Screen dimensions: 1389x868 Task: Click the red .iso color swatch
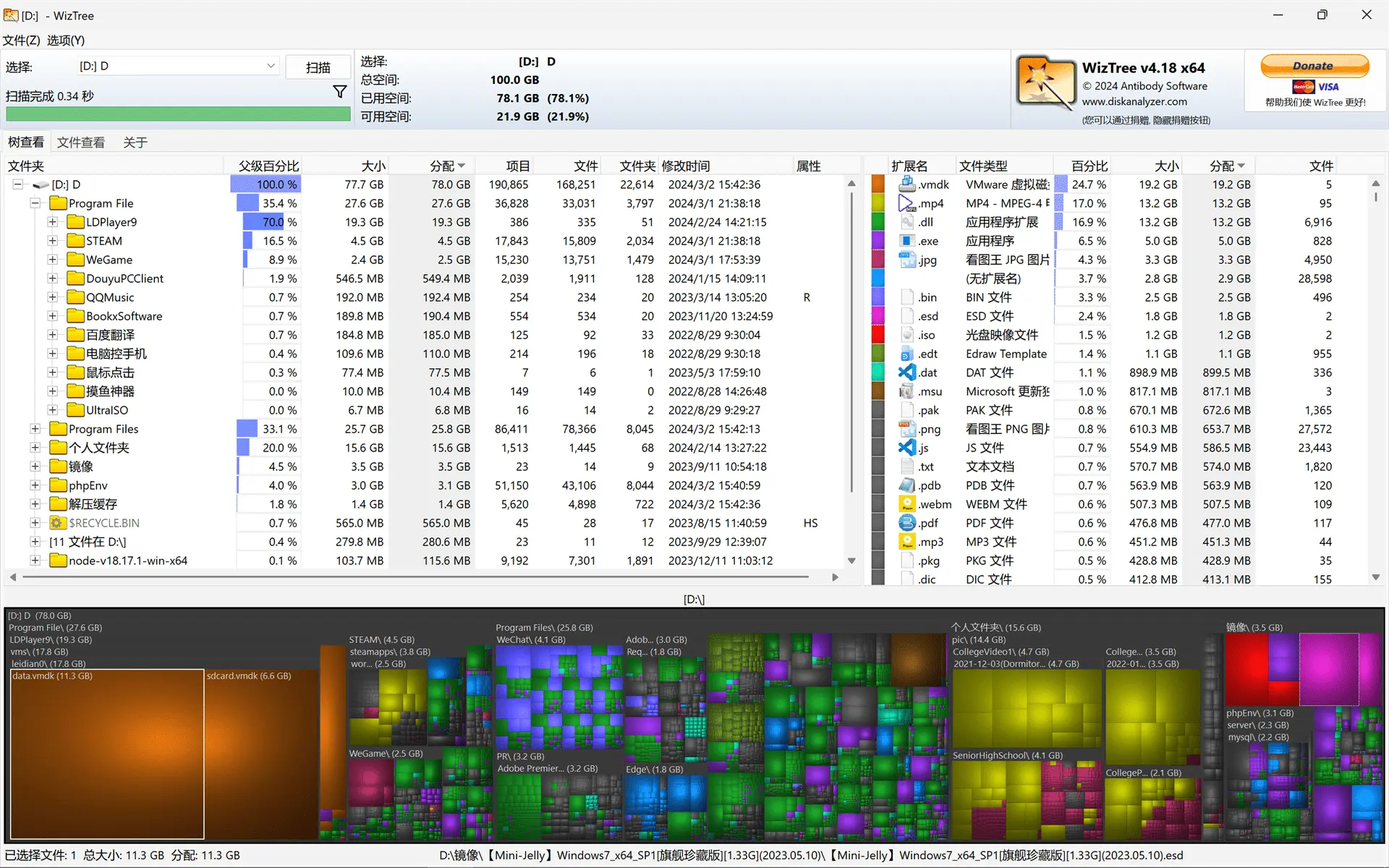pyautogui.click(x=878, y=335)
